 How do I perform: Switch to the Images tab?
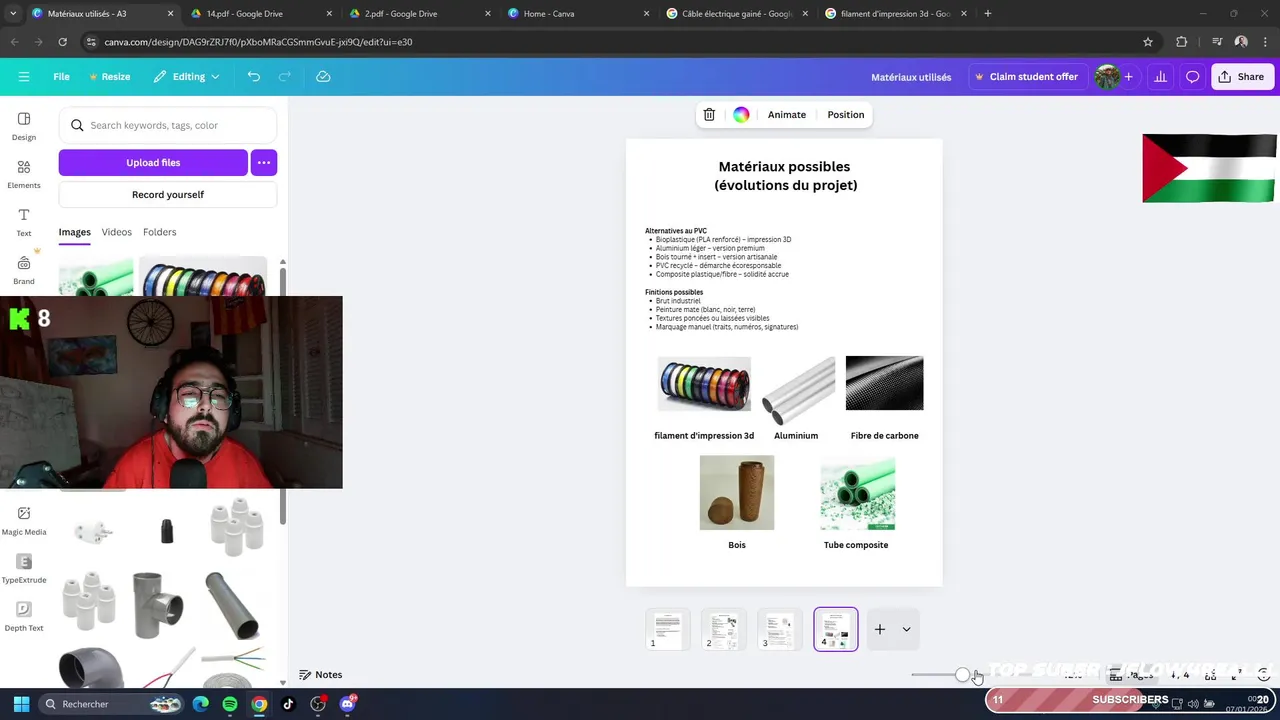point(74,232)
